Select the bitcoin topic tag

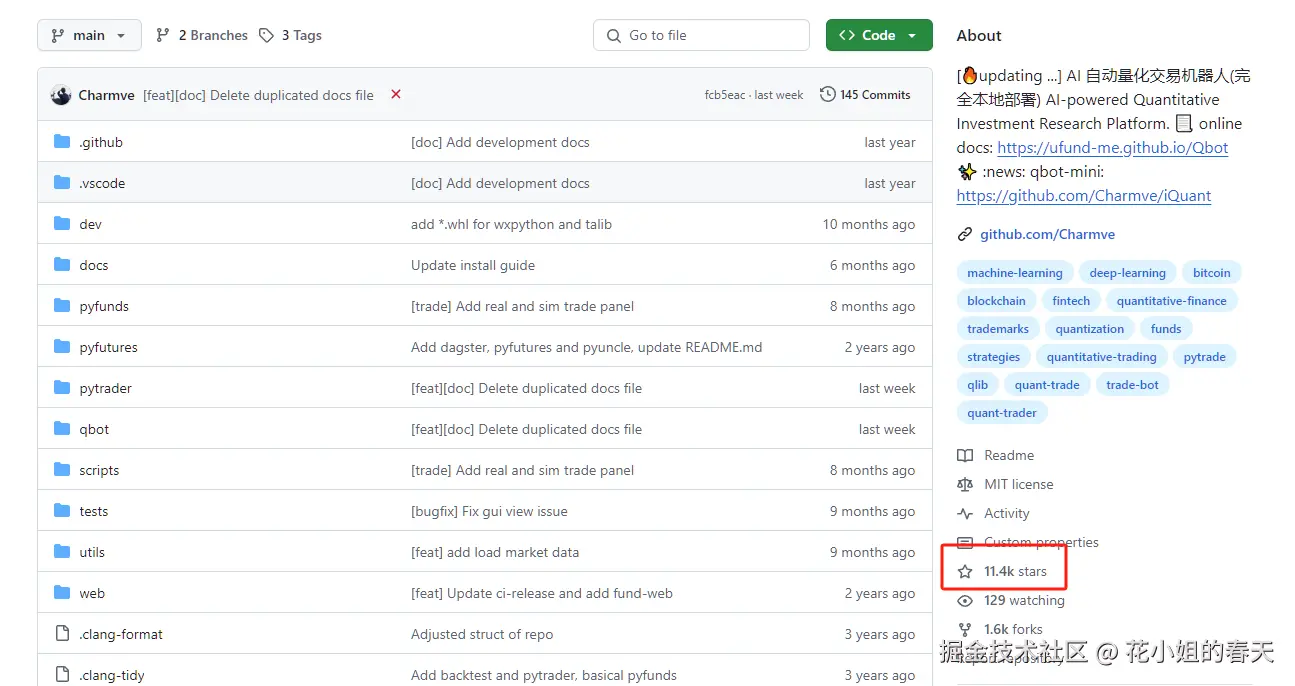(x=1212, y=273)
